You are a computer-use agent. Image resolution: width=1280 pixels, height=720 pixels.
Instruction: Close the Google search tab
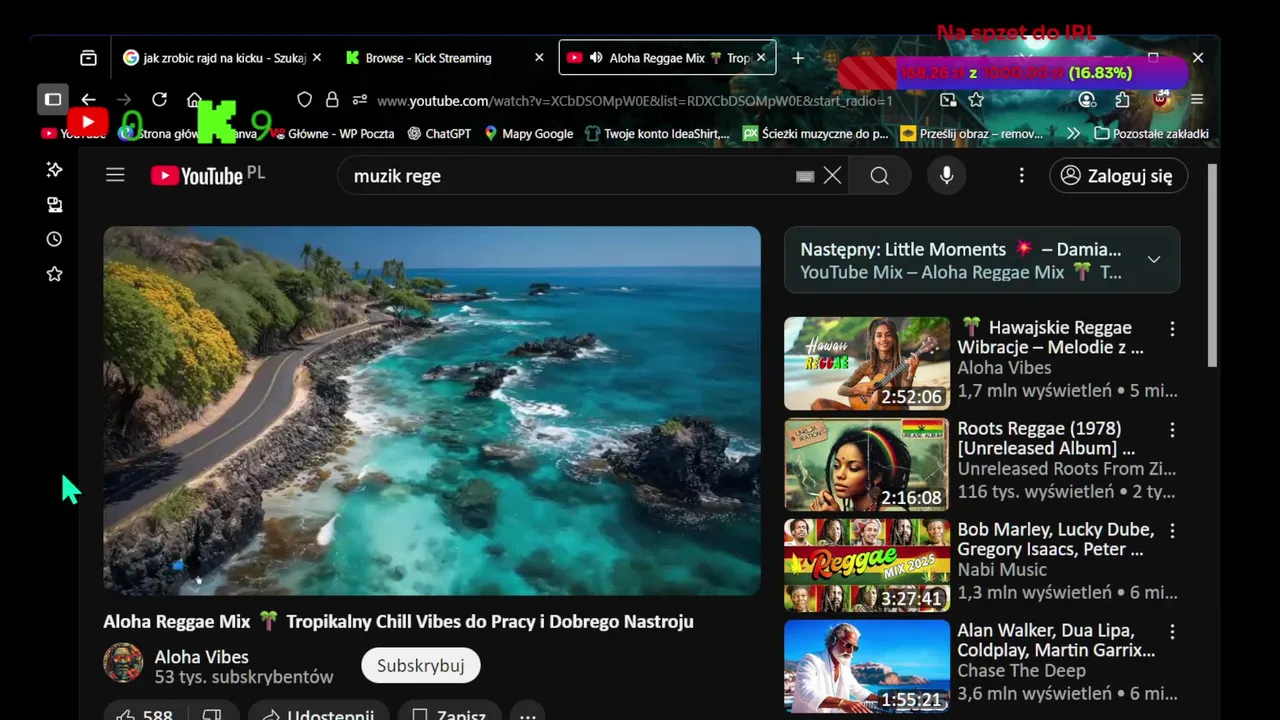[x=317, y=58]
